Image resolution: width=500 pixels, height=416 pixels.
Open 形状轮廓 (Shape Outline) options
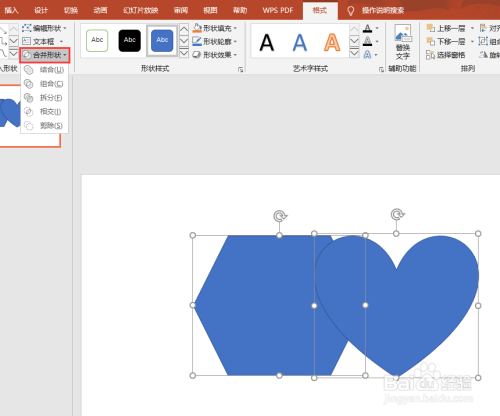[215, 41]
